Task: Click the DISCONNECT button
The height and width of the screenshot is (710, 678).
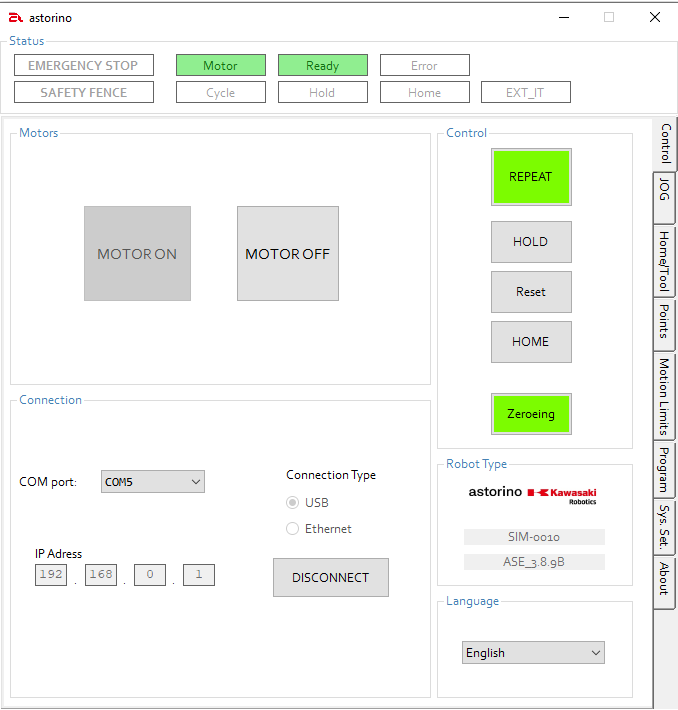Action: point(331,577)
